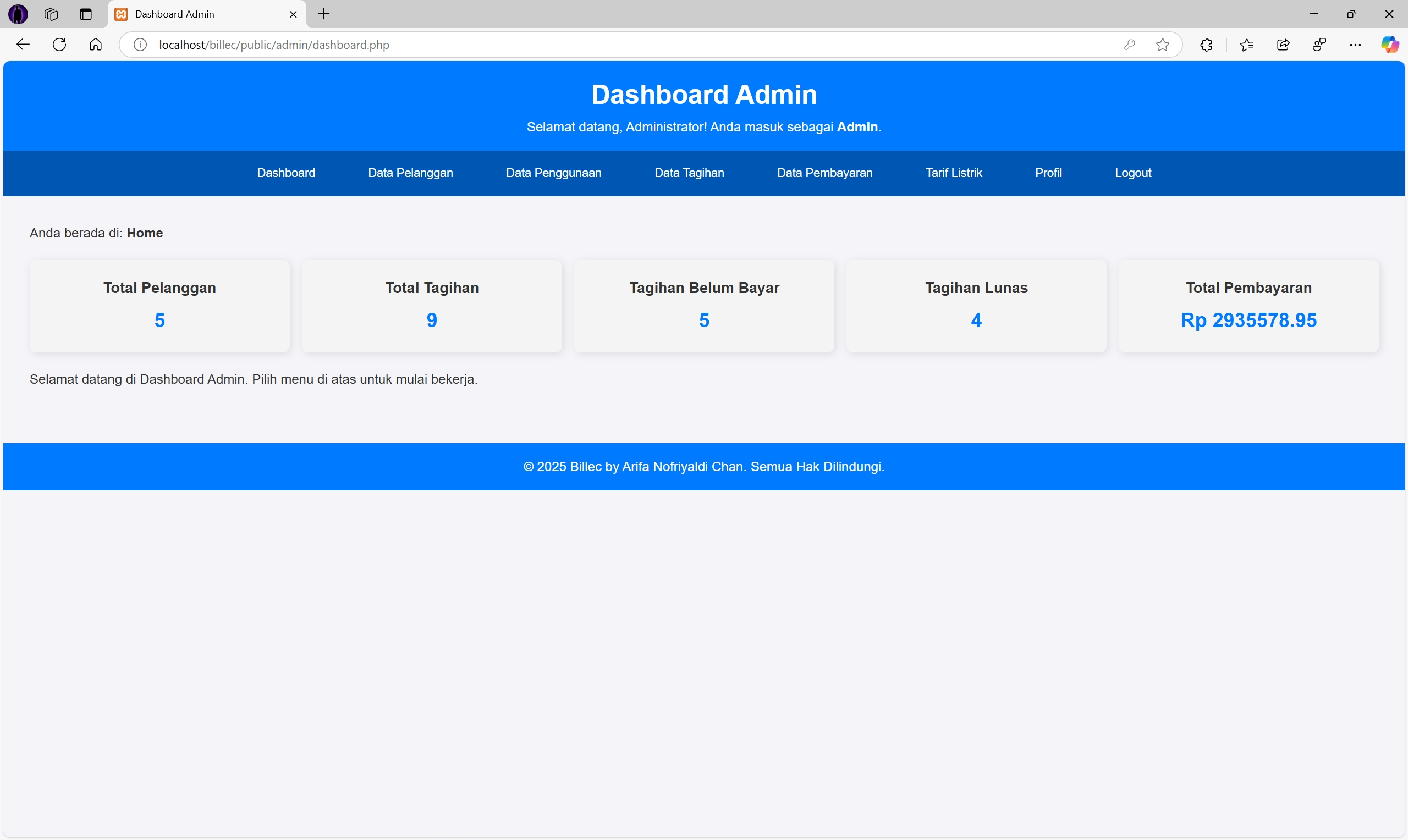This screenshot has width=1408, height=840.
Task: Click the Logout button
Action: (x=1133, y=172)
